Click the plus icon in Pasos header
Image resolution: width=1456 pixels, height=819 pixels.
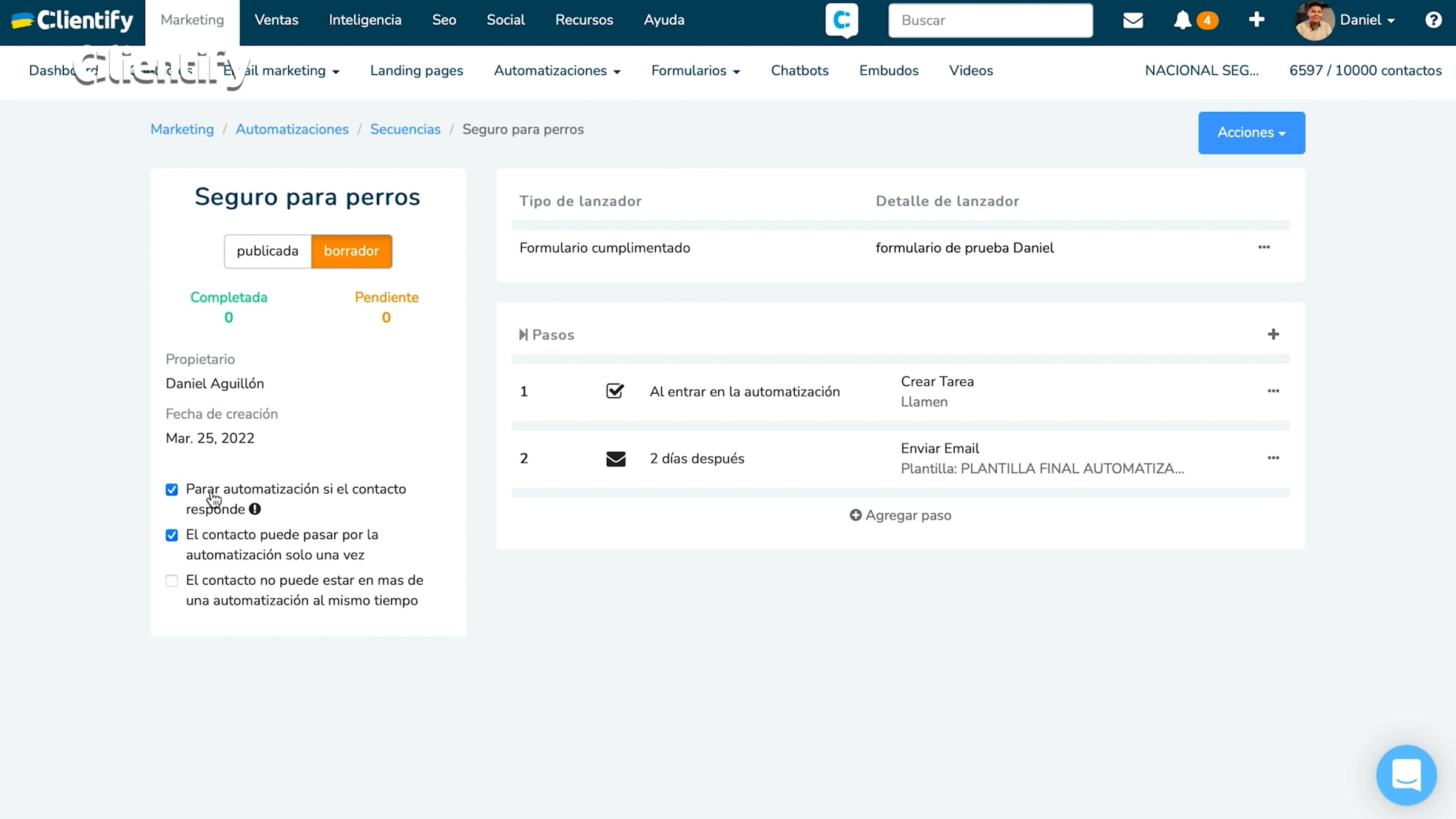pyautogui.click(x=1273, y=334)
